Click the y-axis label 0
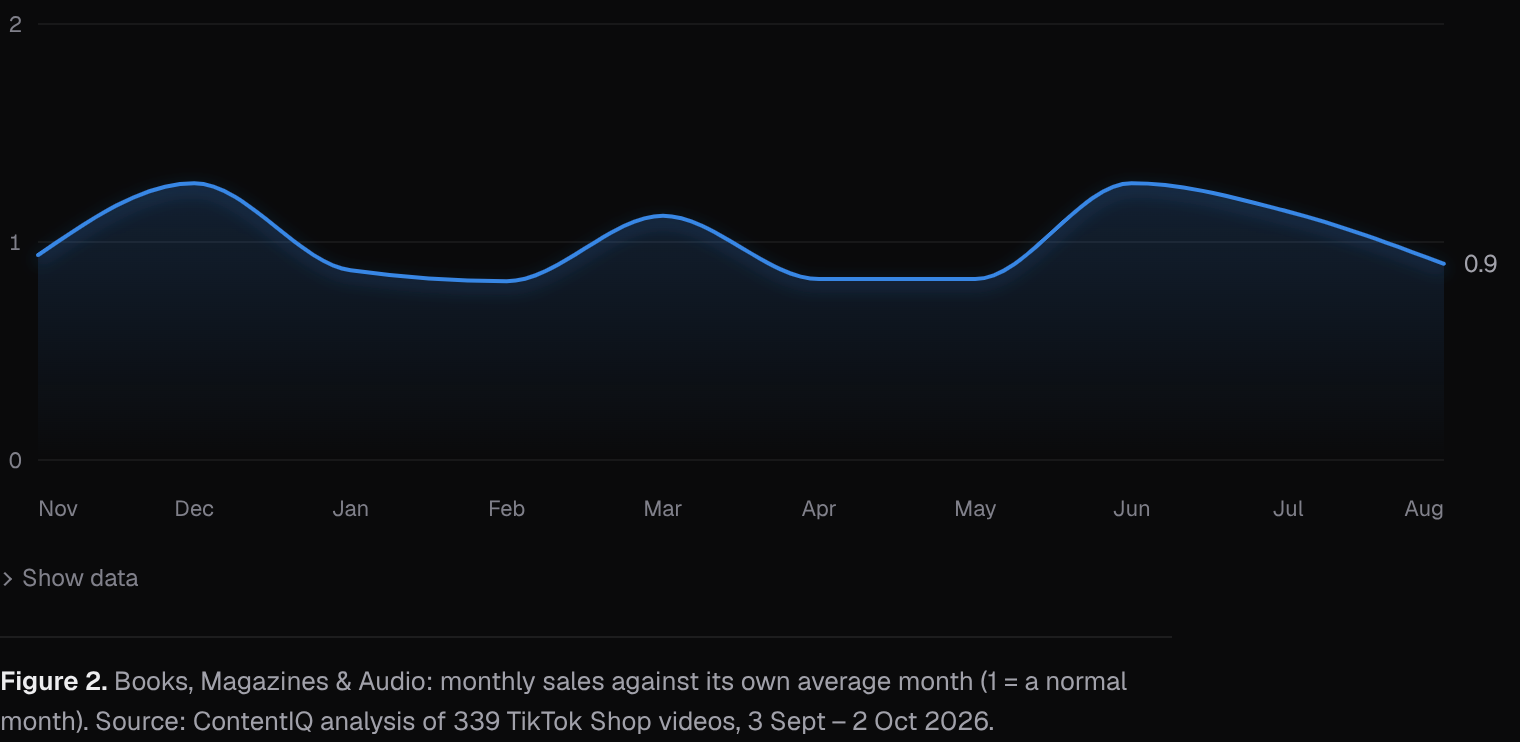Image resolution: width=1520 pixels, height=742 pixels. (x=15, y=460)
